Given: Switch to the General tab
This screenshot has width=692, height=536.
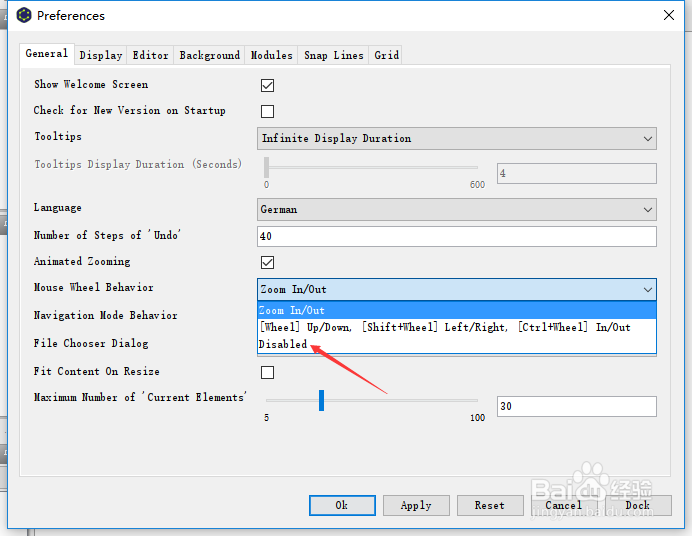Looking at the screenshot, I should click(x=47, y=54).
